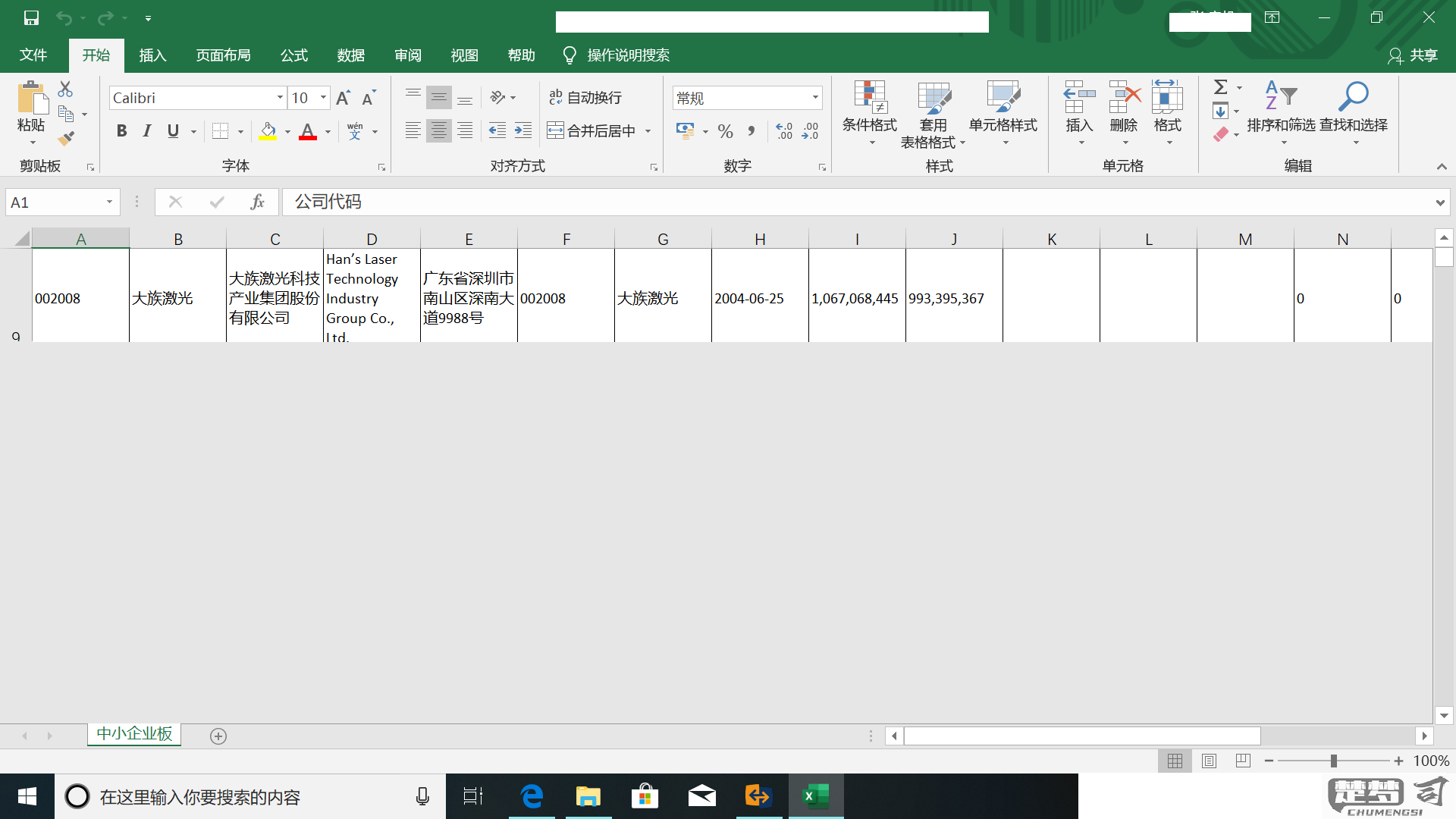This screenshot has height=819, width=1456.
Task: Click the Save icon in quick access toolbar
Action: coord(31,17)
